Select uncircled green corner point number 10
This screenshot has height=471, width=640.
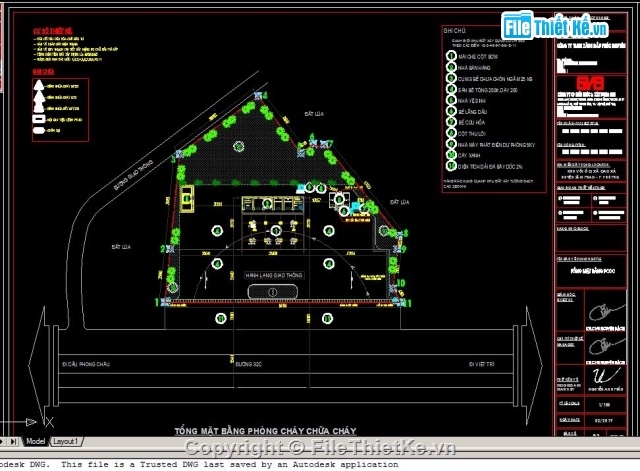coord(400,282)
